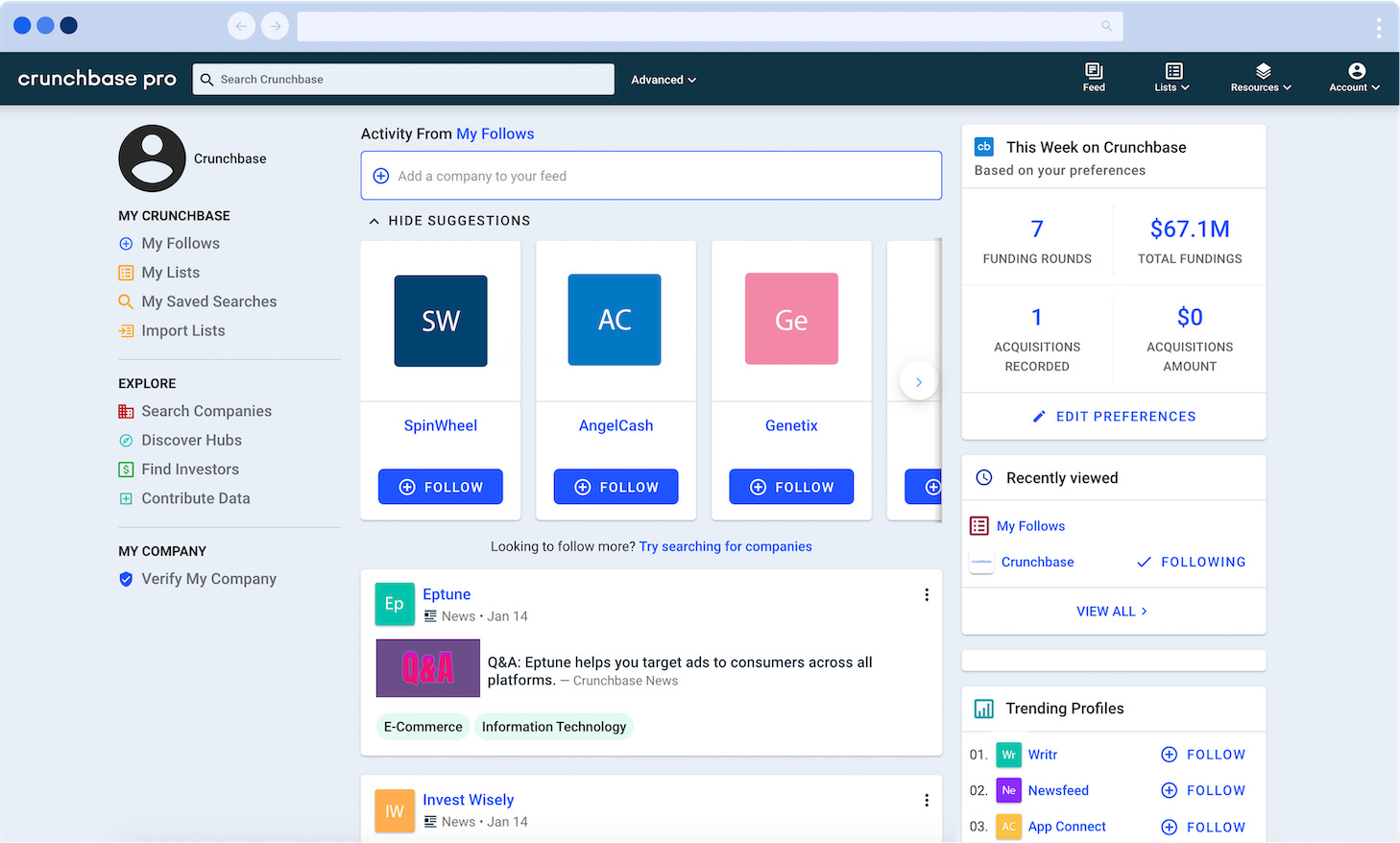This screenshot has width=1400, height=843.
Task: Click the Search Crunchbase input field
Action: pyautogui.click(x=403, y=80)
